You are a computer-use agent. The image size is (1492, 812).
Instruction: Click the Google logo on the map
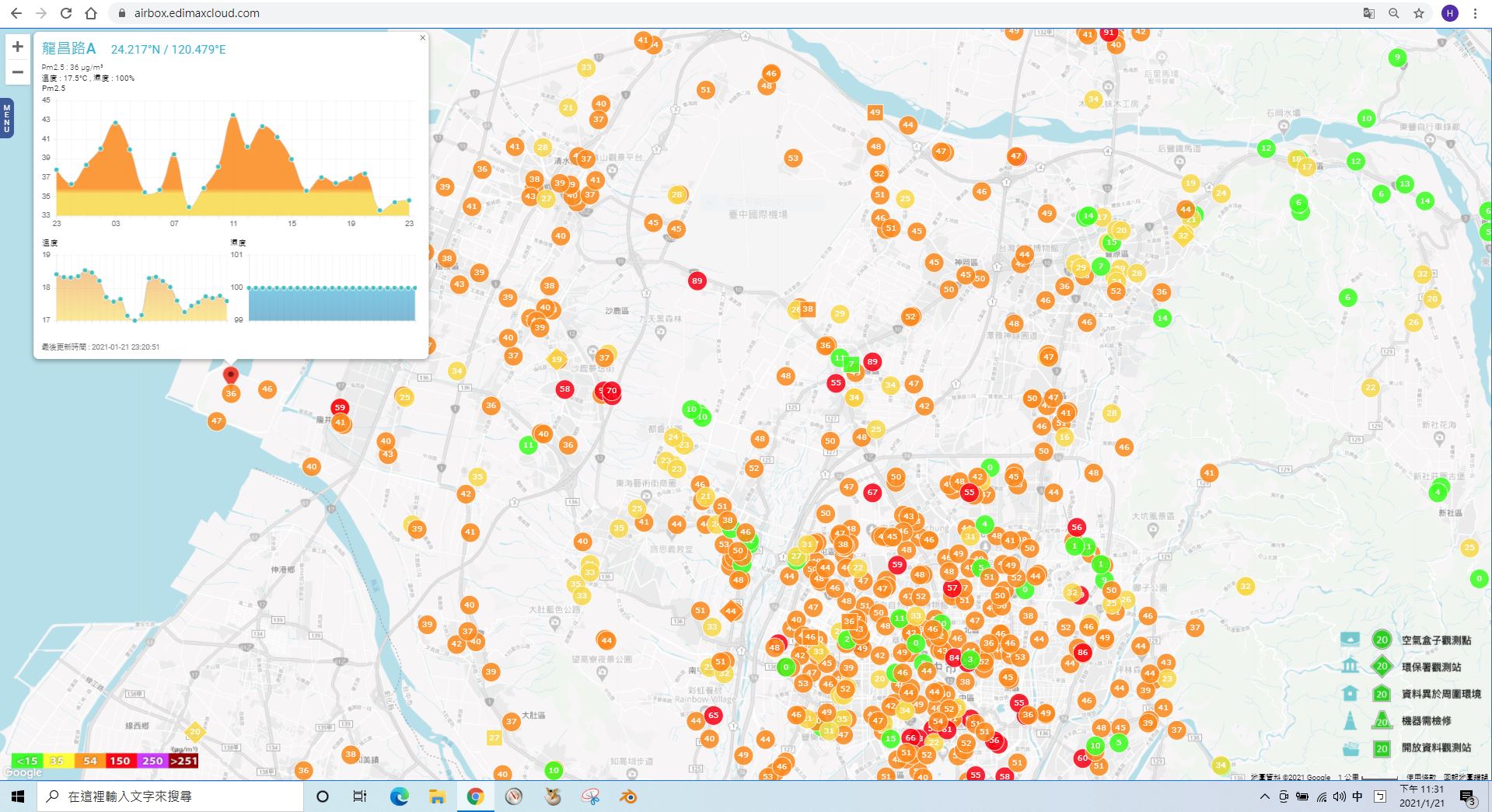click(23, 772)
